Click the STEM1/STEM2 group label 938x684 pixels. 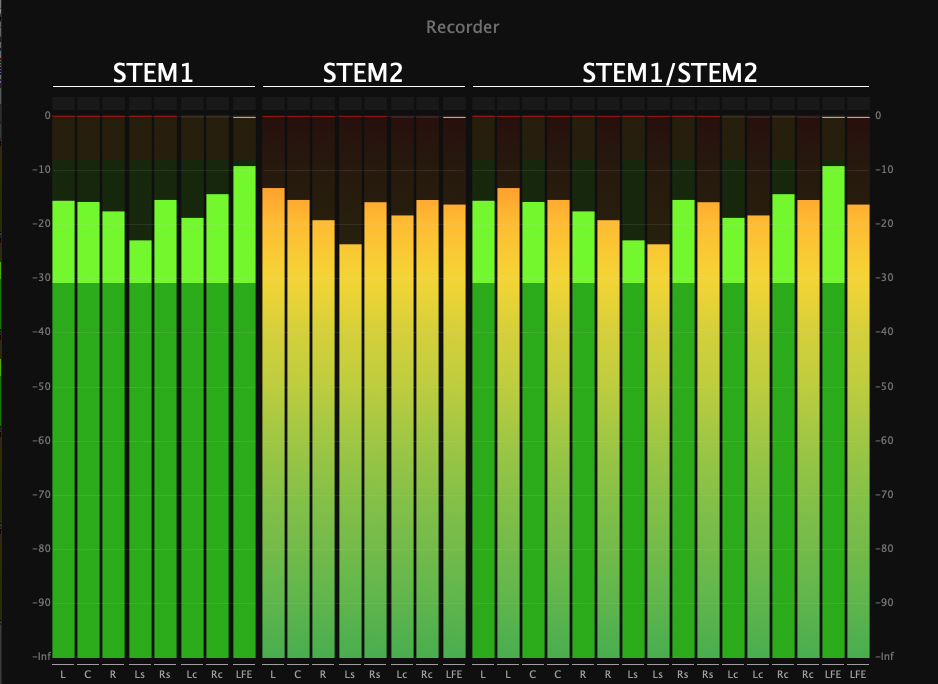[x=670, y=72]
